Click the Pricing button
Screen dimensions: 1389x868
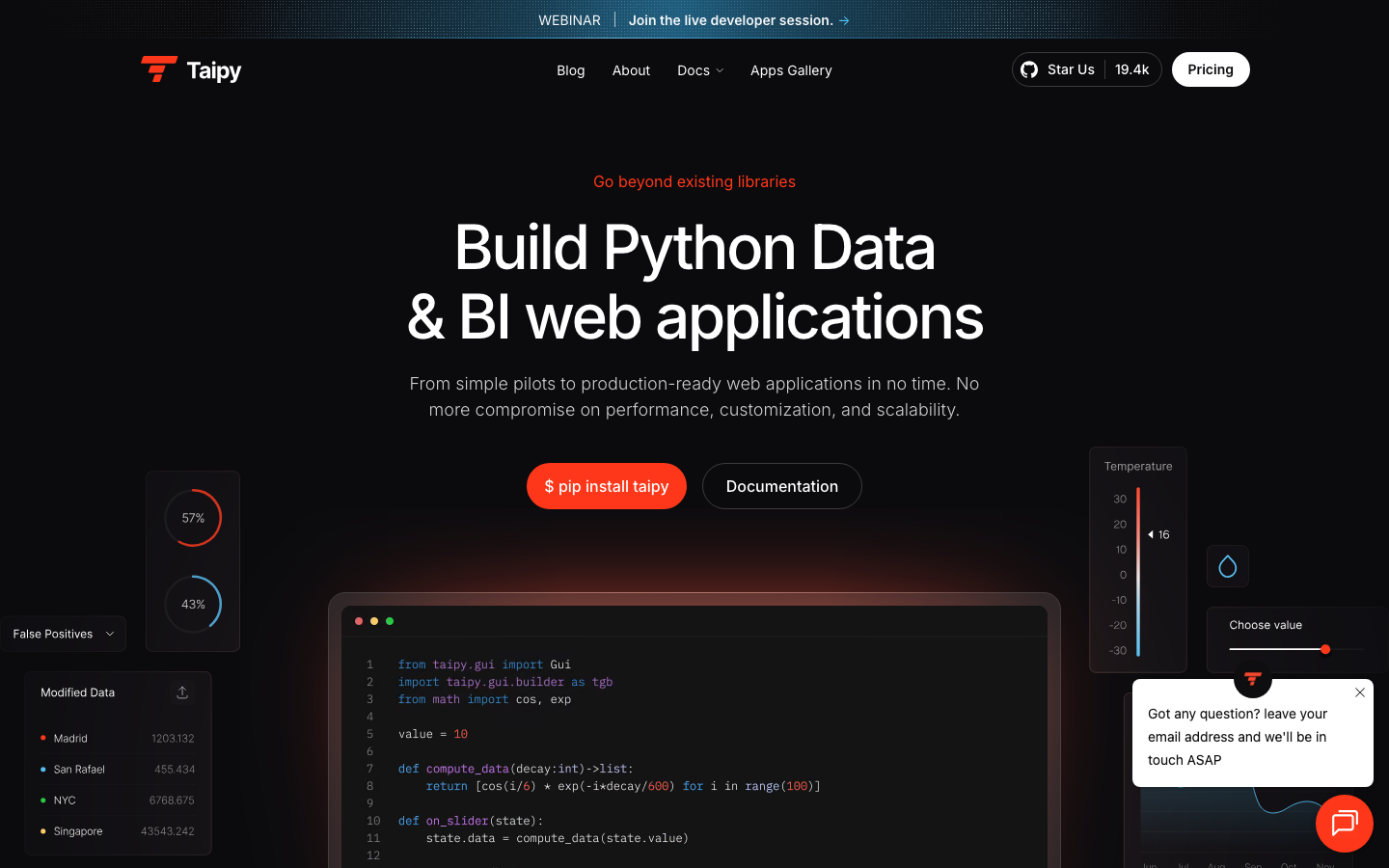pyautogui.click(x=1211, y=69)
